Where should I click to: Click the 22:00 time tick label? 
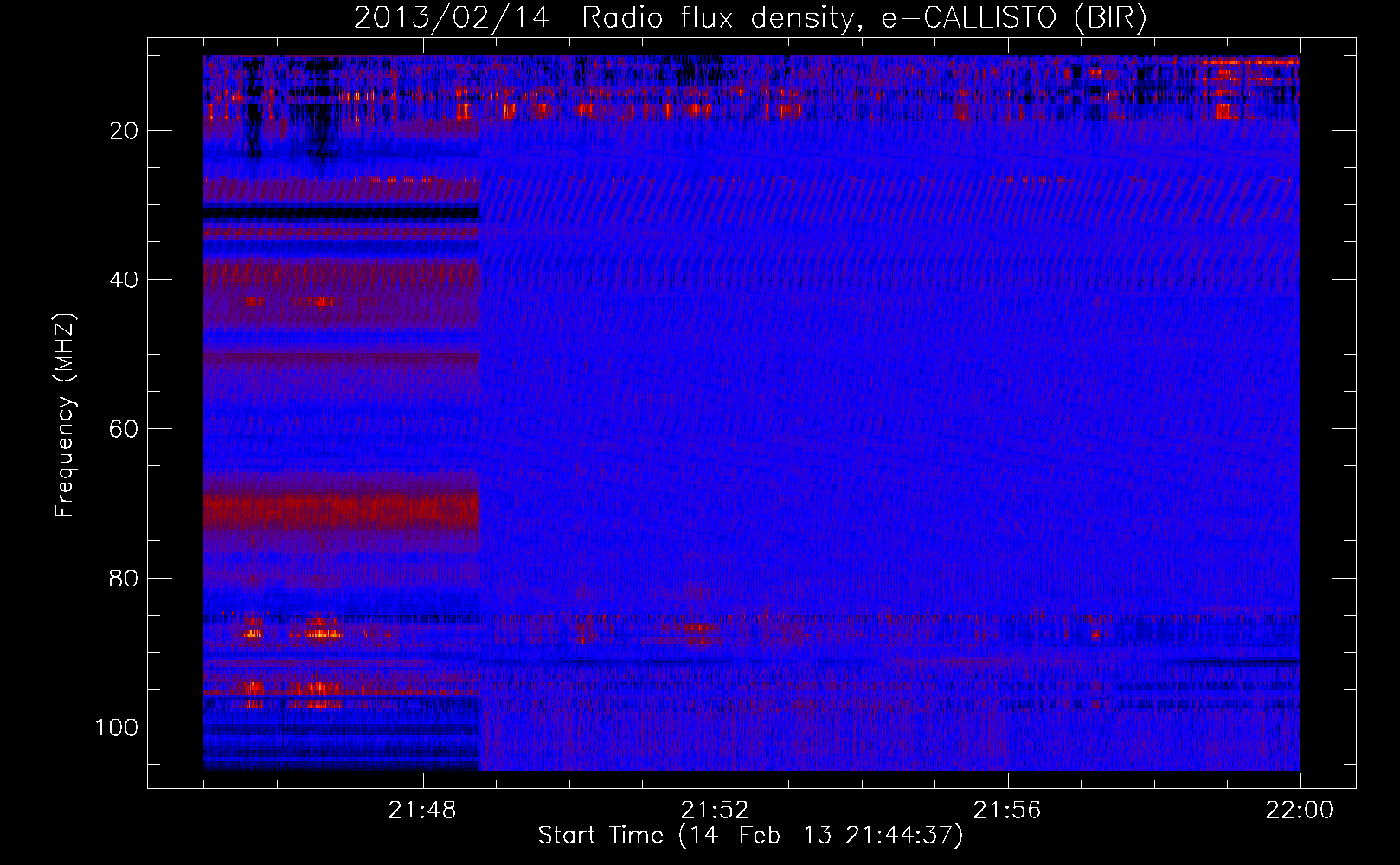(x=1300, y=811)
